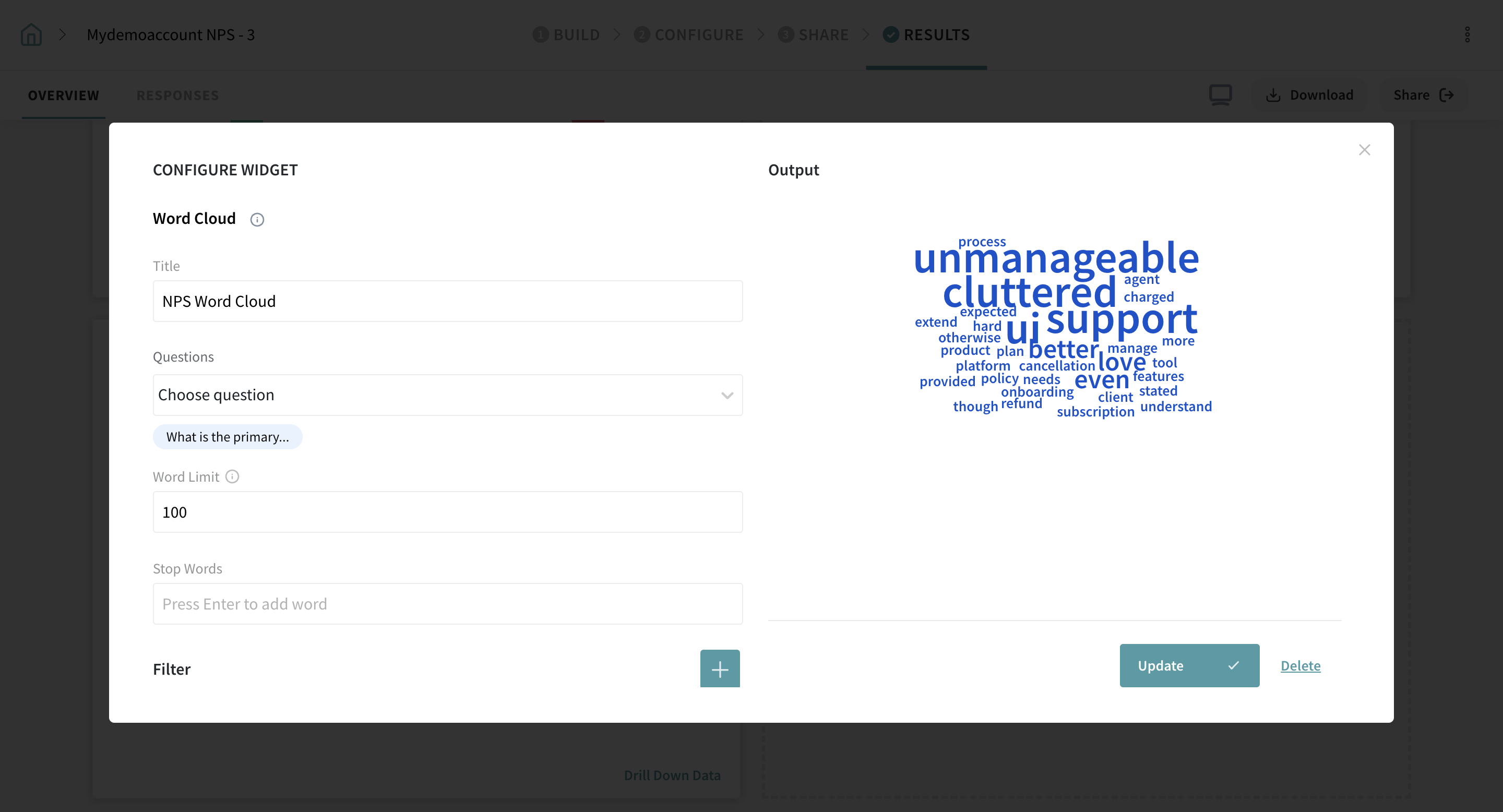Click Update to save widget
Viewport: 1503px width, 812px height.
[x=1188, y=665]
